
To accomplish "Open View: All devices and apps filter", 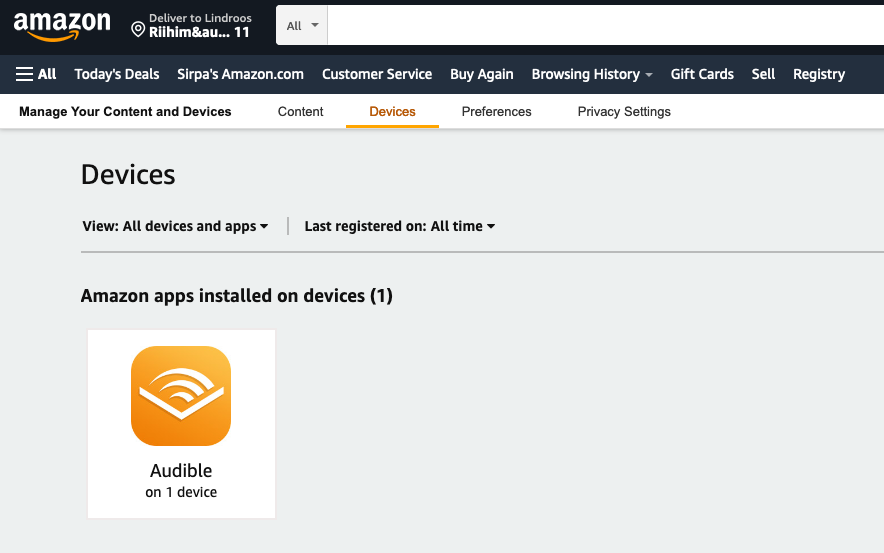I will (x=175, y=226).
